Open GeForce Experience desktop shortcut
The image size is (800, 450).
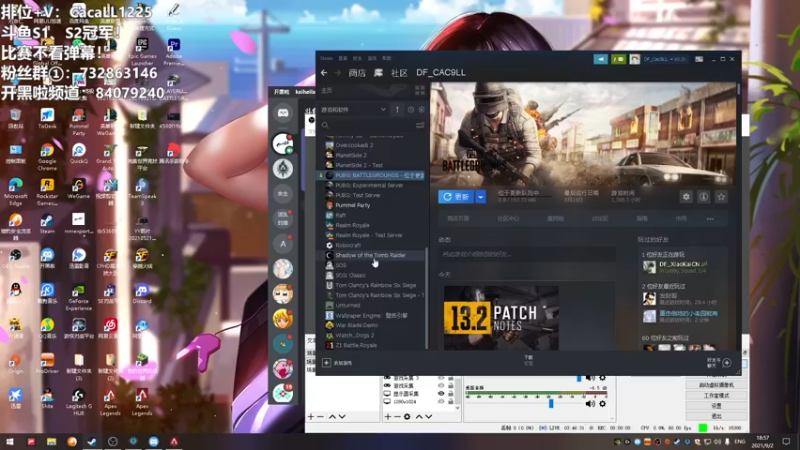tap(79, 297)
